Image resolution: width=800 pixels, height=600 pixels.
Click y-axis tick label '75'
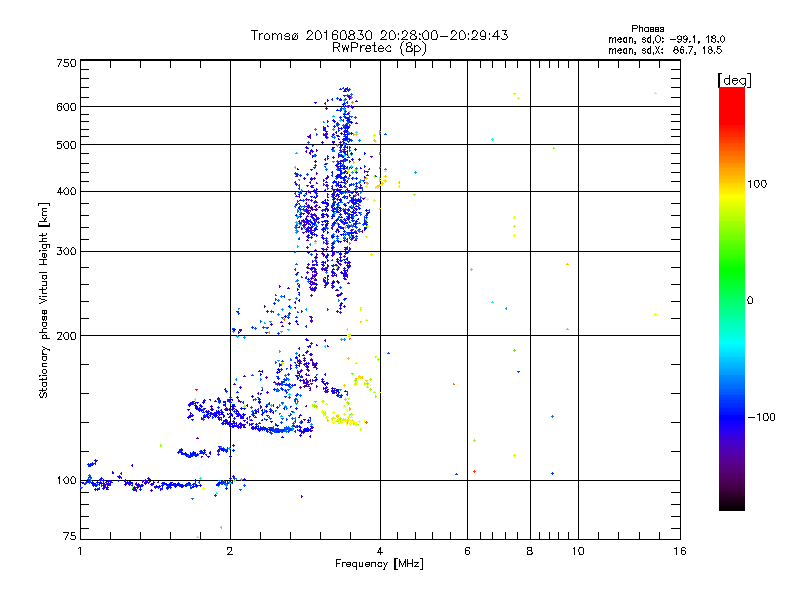(x=70, y=536)
